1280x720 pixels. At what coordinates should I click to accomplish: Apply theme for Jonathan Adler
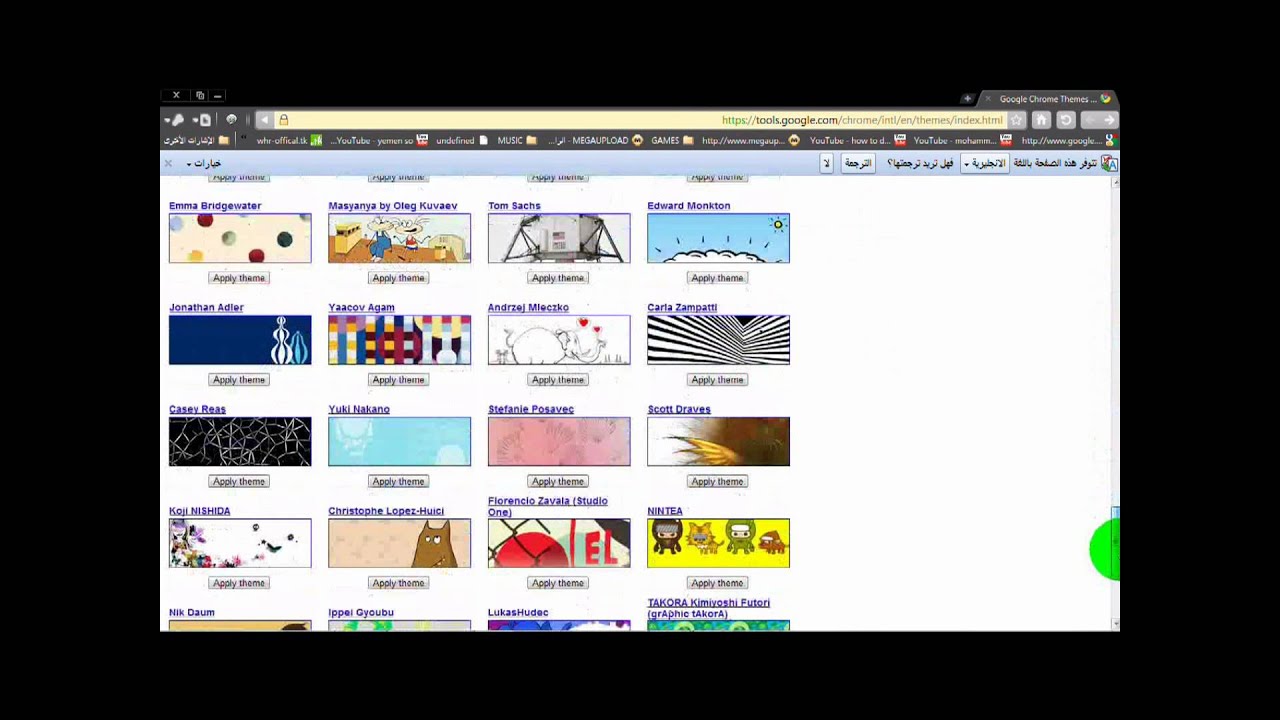point(239,380)
